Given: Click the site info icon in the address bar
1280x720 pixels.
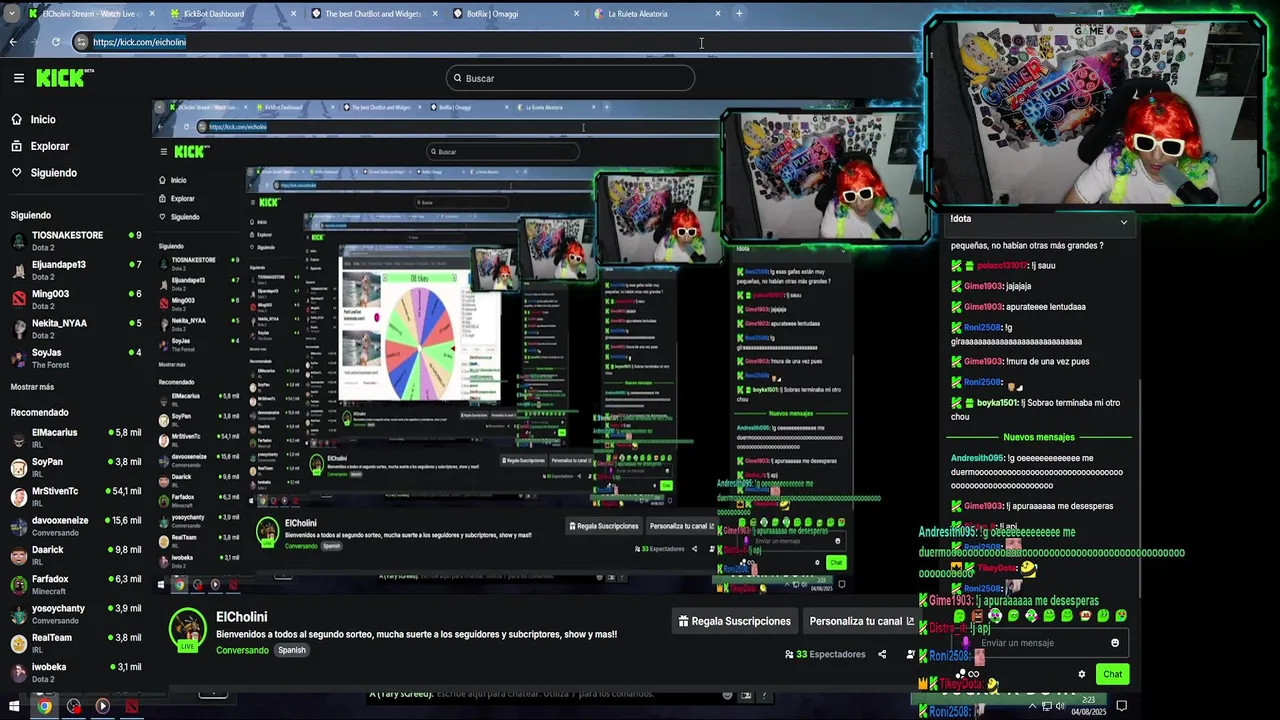Looking at the screenshot, I should tap(81, 42).
